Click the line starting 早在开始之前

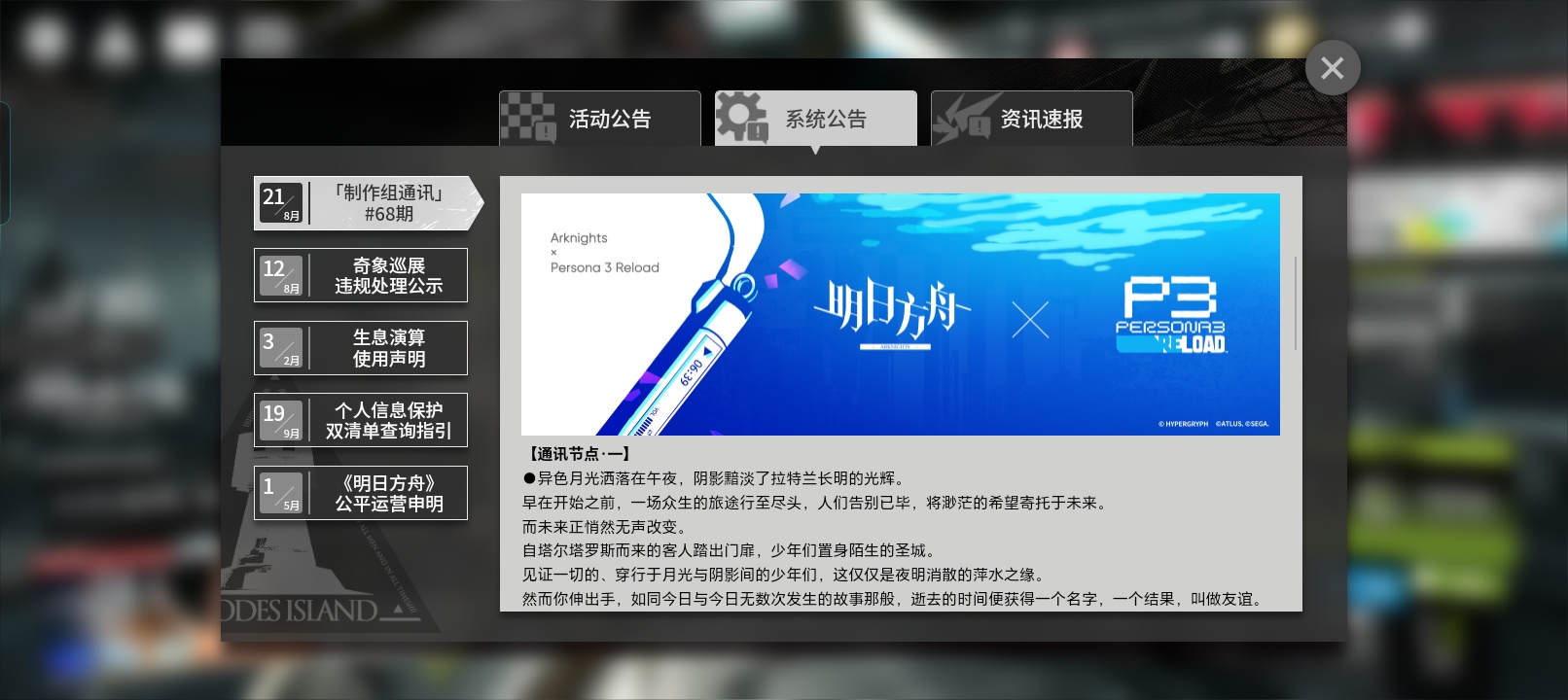click(815, 503)
